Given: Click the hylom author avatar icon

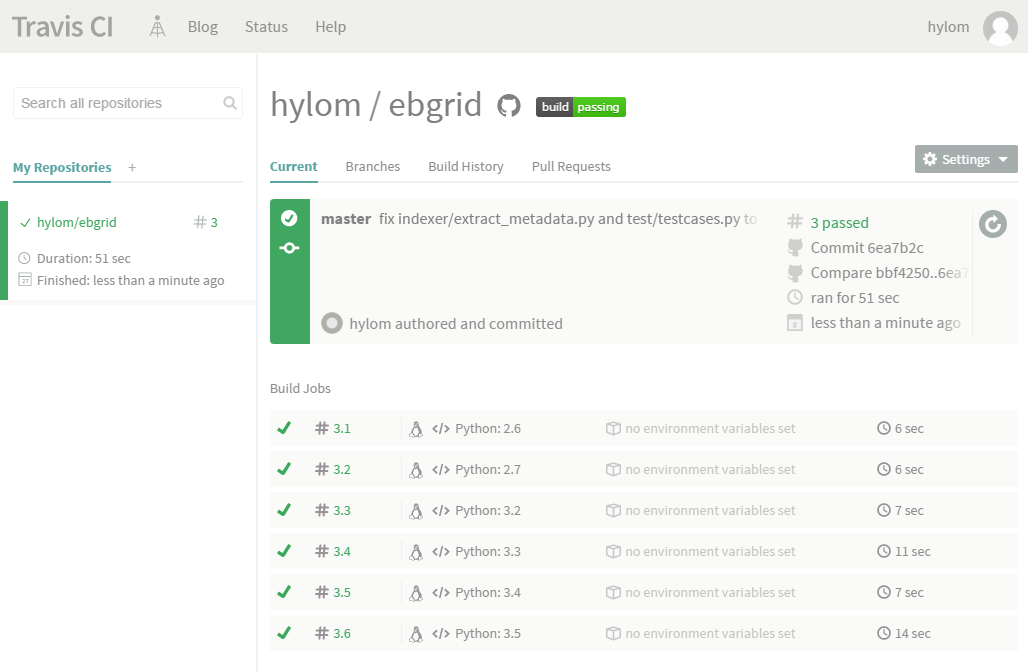Looking at the screenshot, I should click(332, 323).
